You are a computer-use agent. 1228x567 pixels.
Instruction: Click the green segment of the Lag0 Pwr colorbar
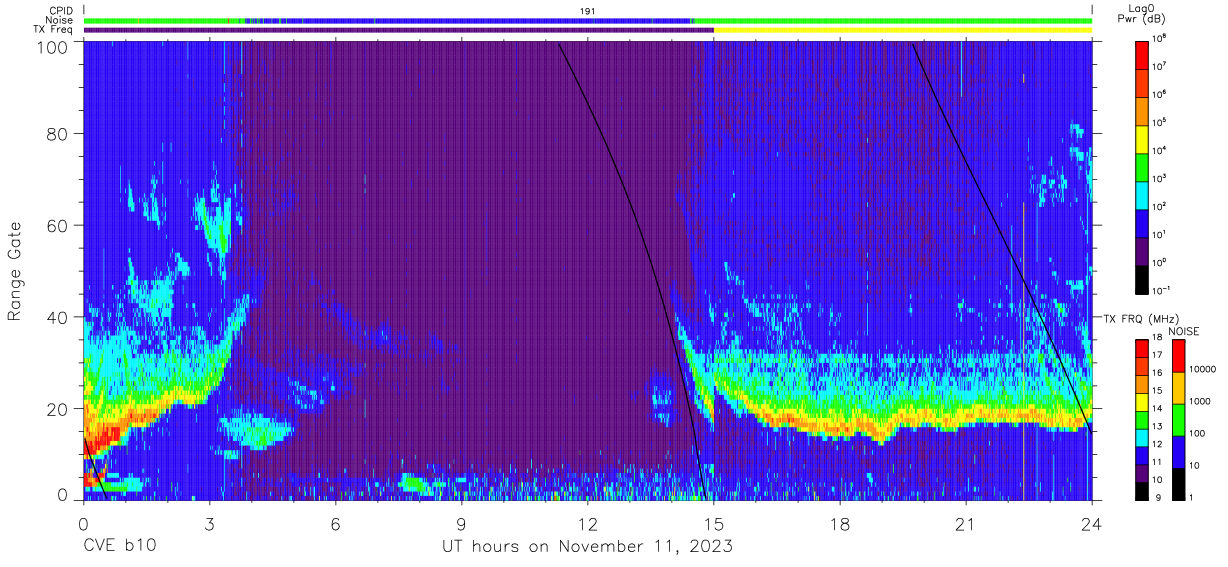click(x=1142, y=165)
